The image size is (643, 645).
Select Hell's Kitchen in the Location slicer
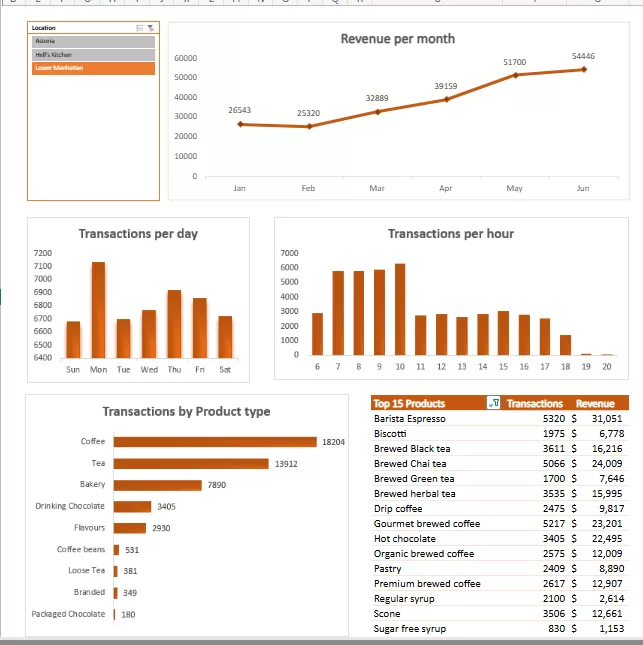pos(92,55)
